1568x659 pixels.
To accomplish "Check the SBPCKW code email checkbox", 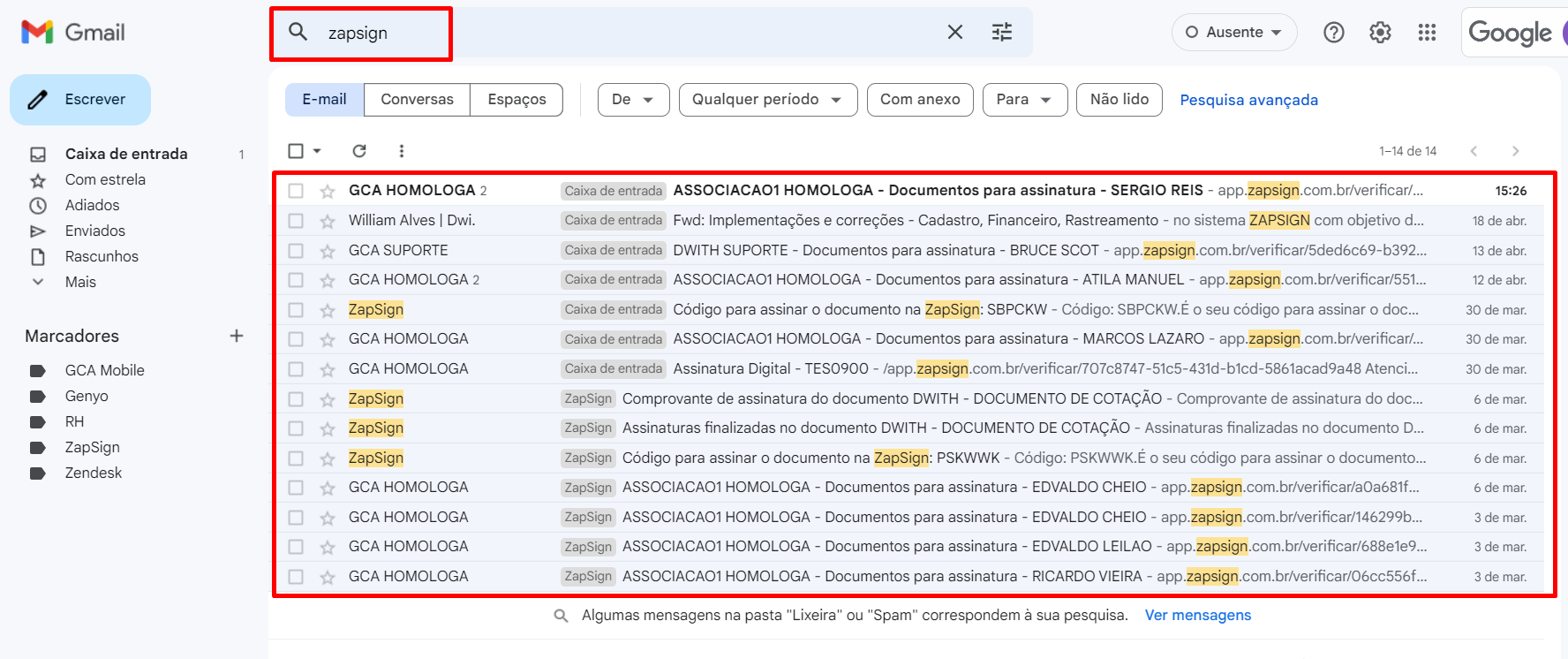I will coord(296,310).
